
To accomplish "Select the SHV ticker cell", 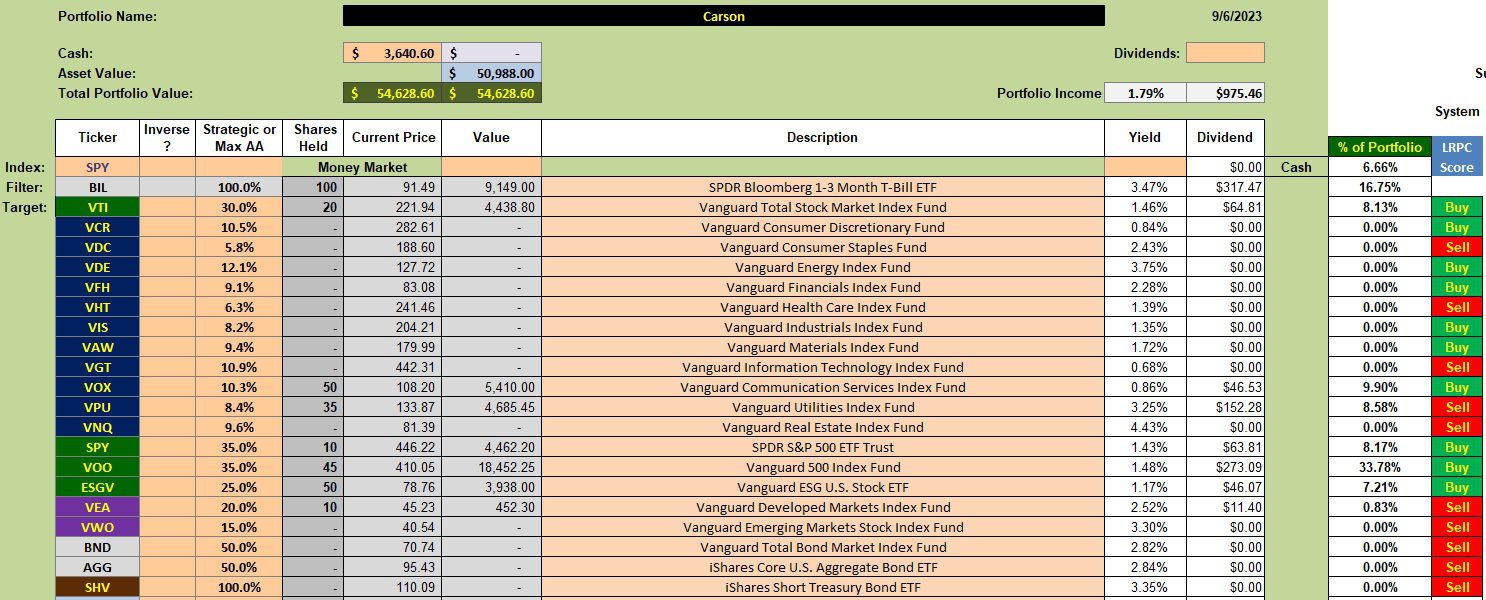I will pyautogui.click(x=97, y=587).
